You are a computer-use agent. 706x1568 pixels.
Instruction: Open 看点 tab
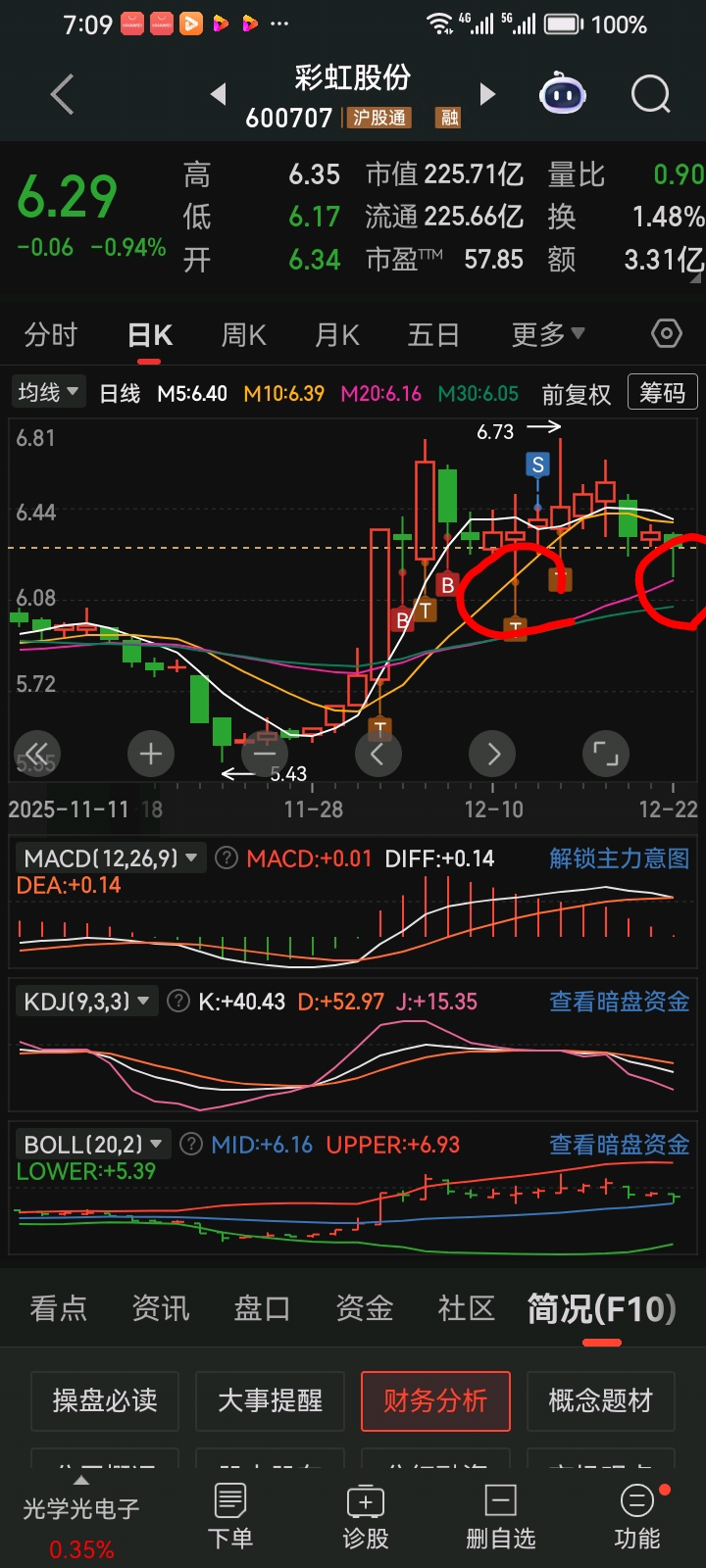(58, 1308)
